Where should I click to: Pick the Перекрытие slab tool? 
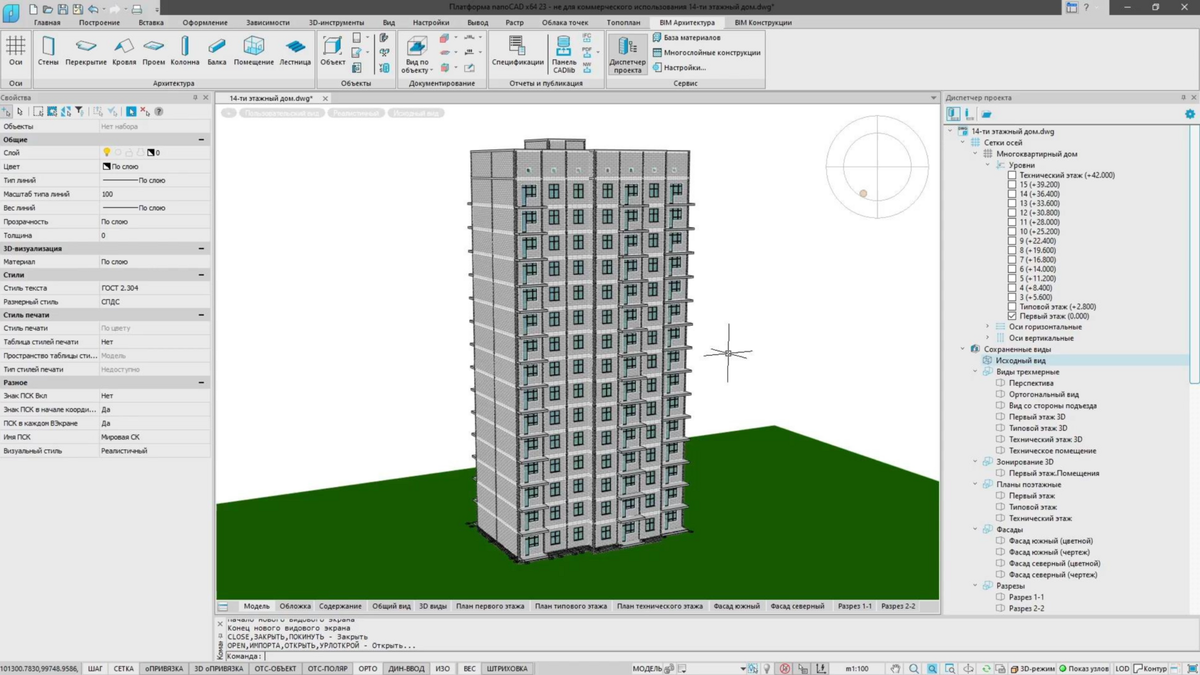(x=86, y=52)
